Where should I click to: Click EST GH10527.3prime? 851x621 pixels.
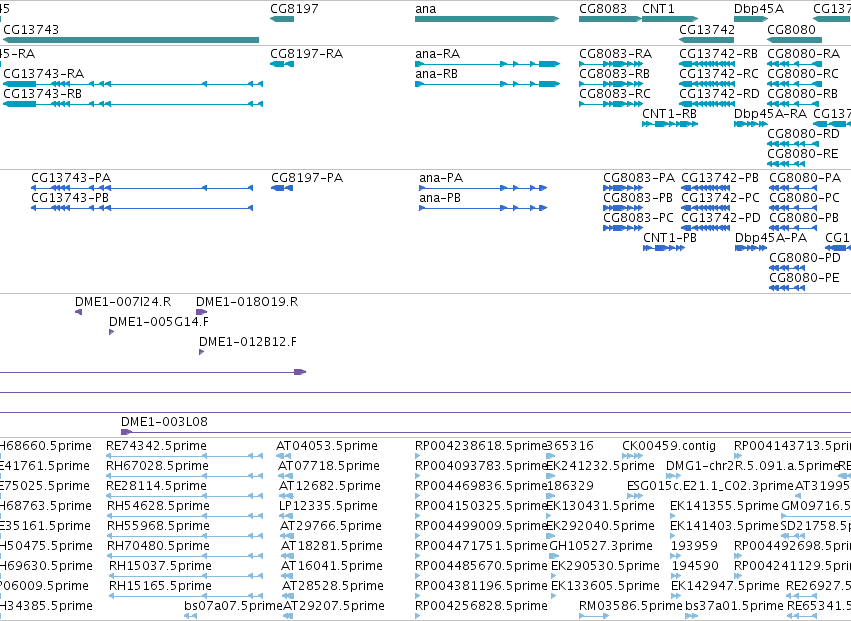[554, 556]
